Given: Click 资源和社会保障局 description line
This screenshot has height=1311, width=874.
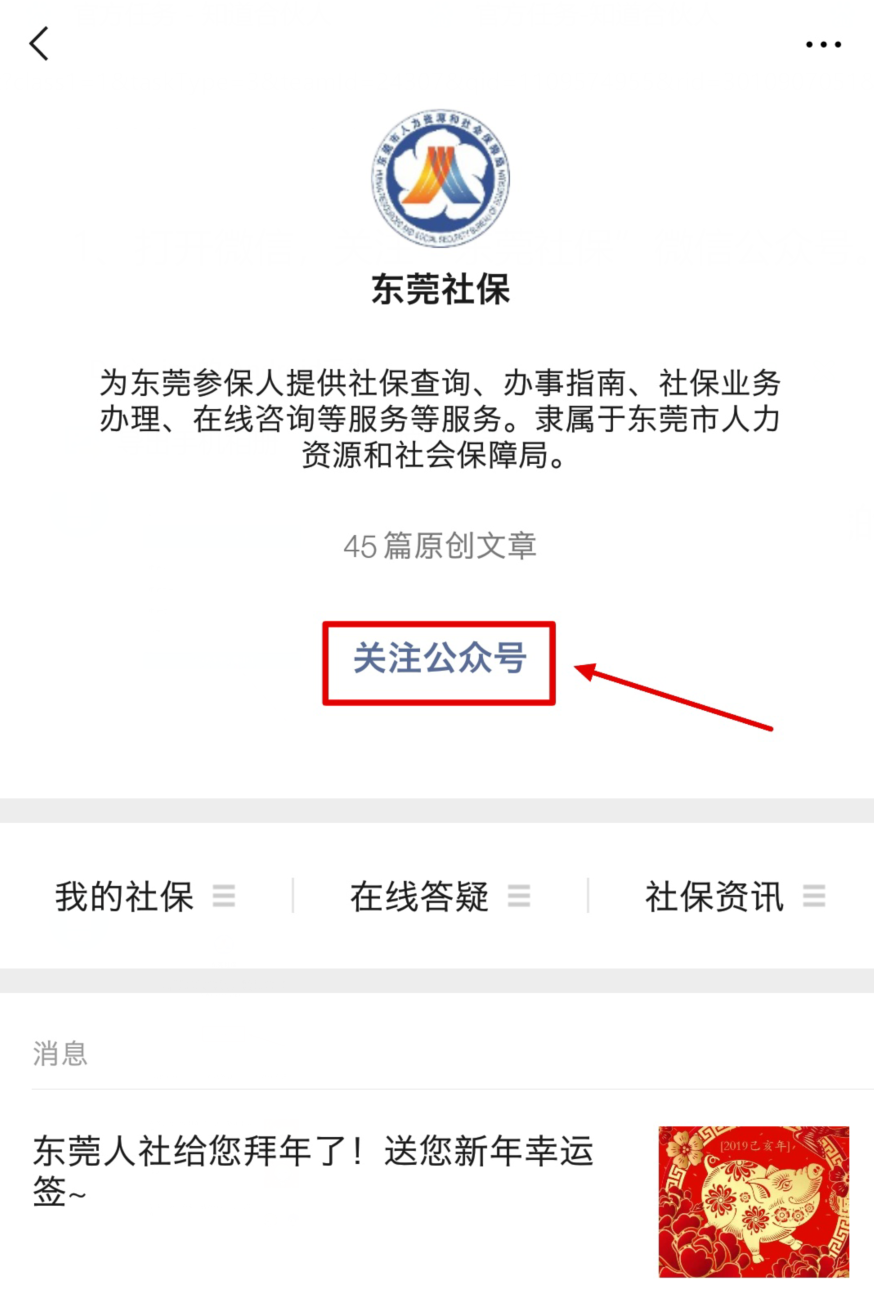Looking at the screenshot, I should pyautogui.click(x=440, y=457).
